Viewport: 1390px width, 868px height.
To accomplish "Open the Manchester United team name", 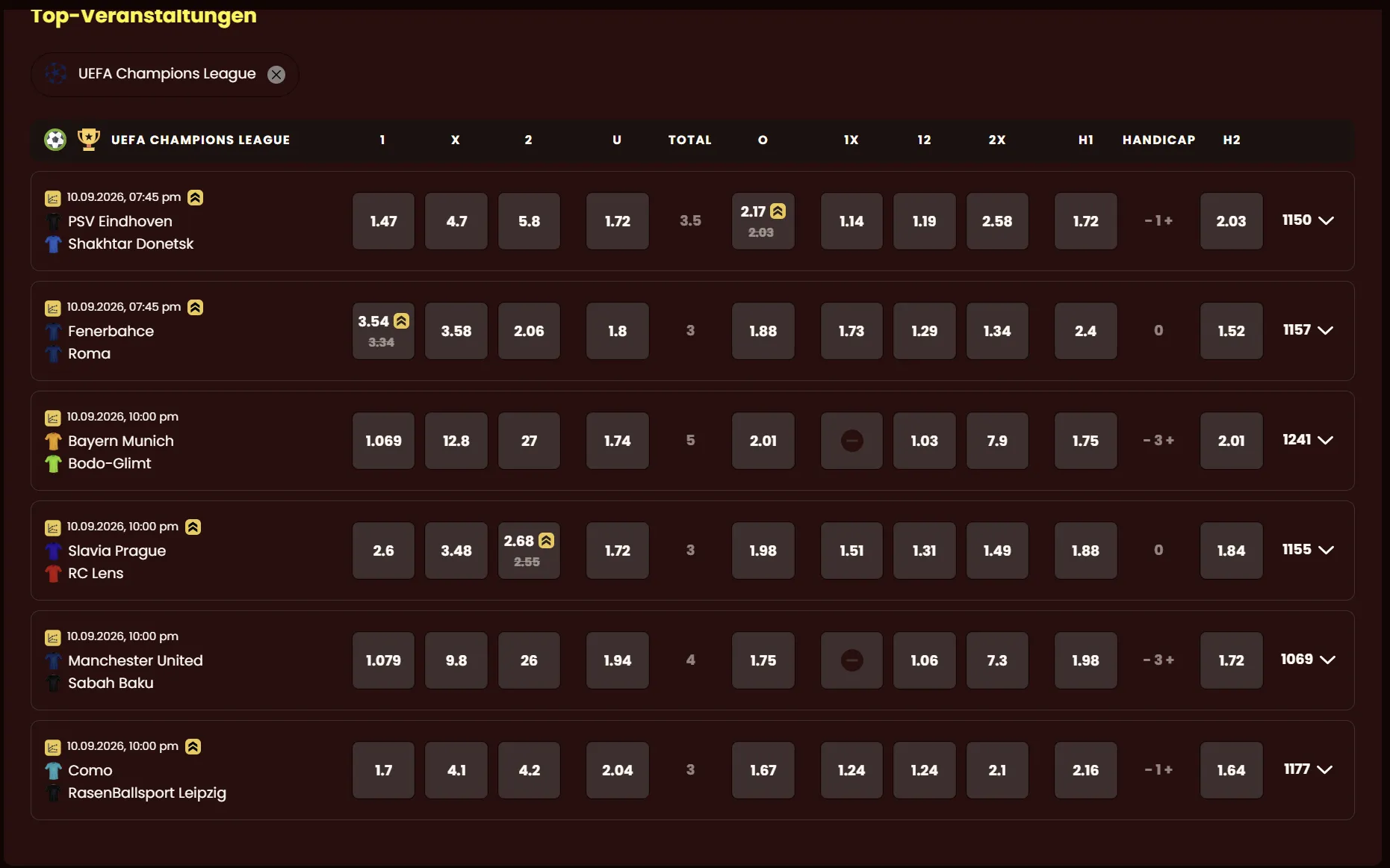I will pyautogui.click(x=135, y=660).
